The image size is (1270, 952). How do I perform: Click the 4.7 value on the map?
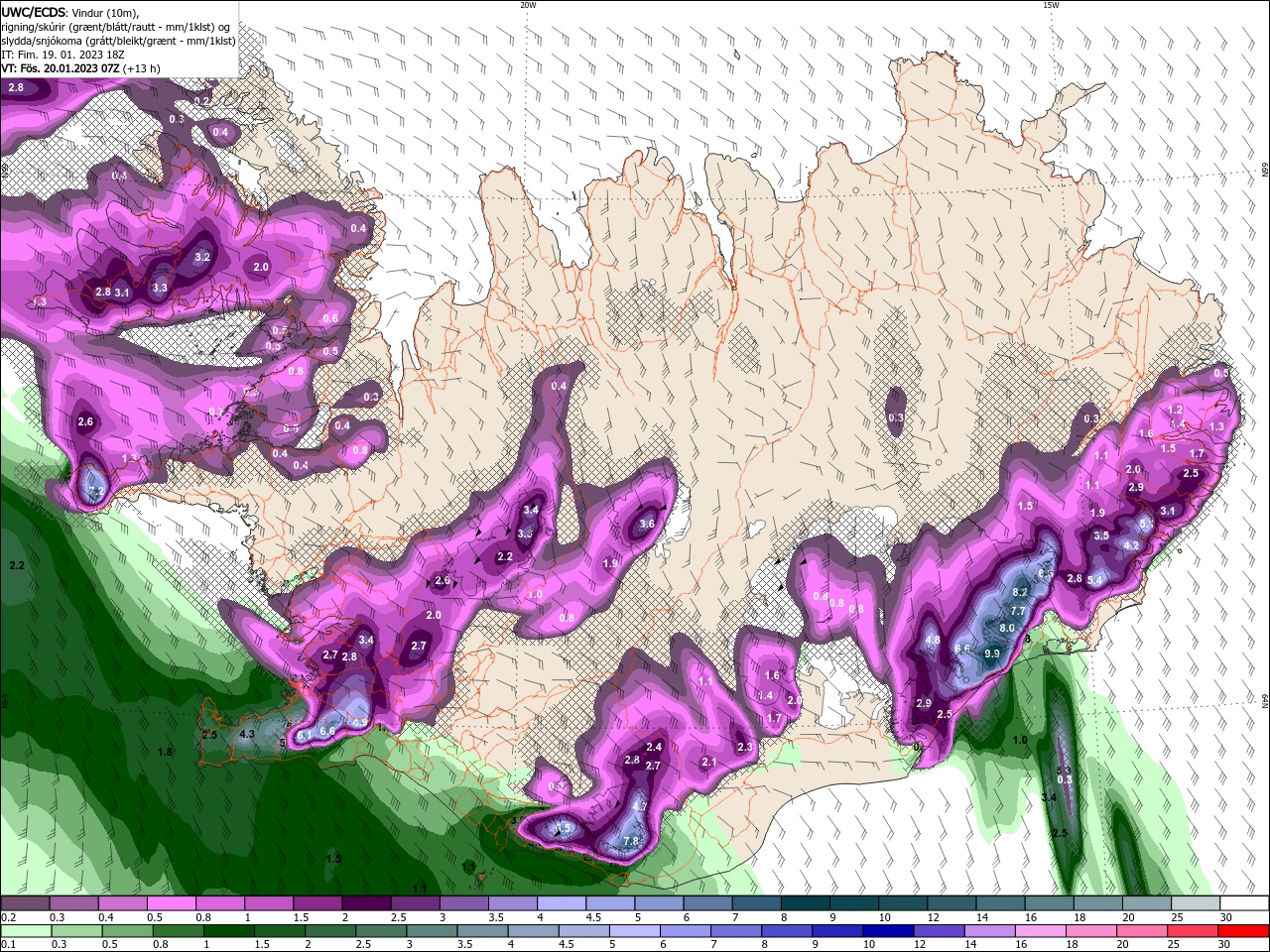pos(639,806)
